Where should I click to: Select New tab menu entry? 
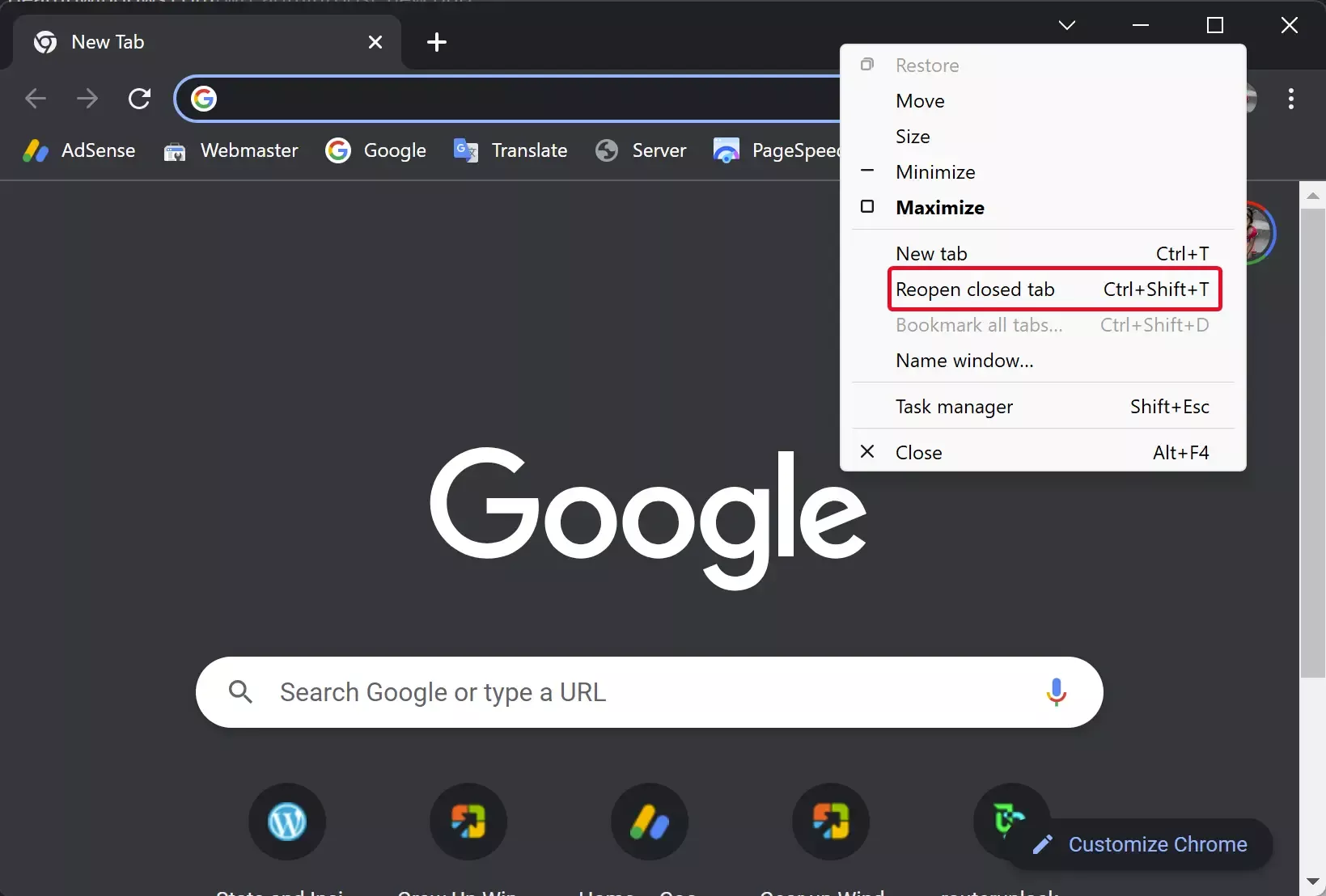pyautogui.click(x=1044, y=254)
